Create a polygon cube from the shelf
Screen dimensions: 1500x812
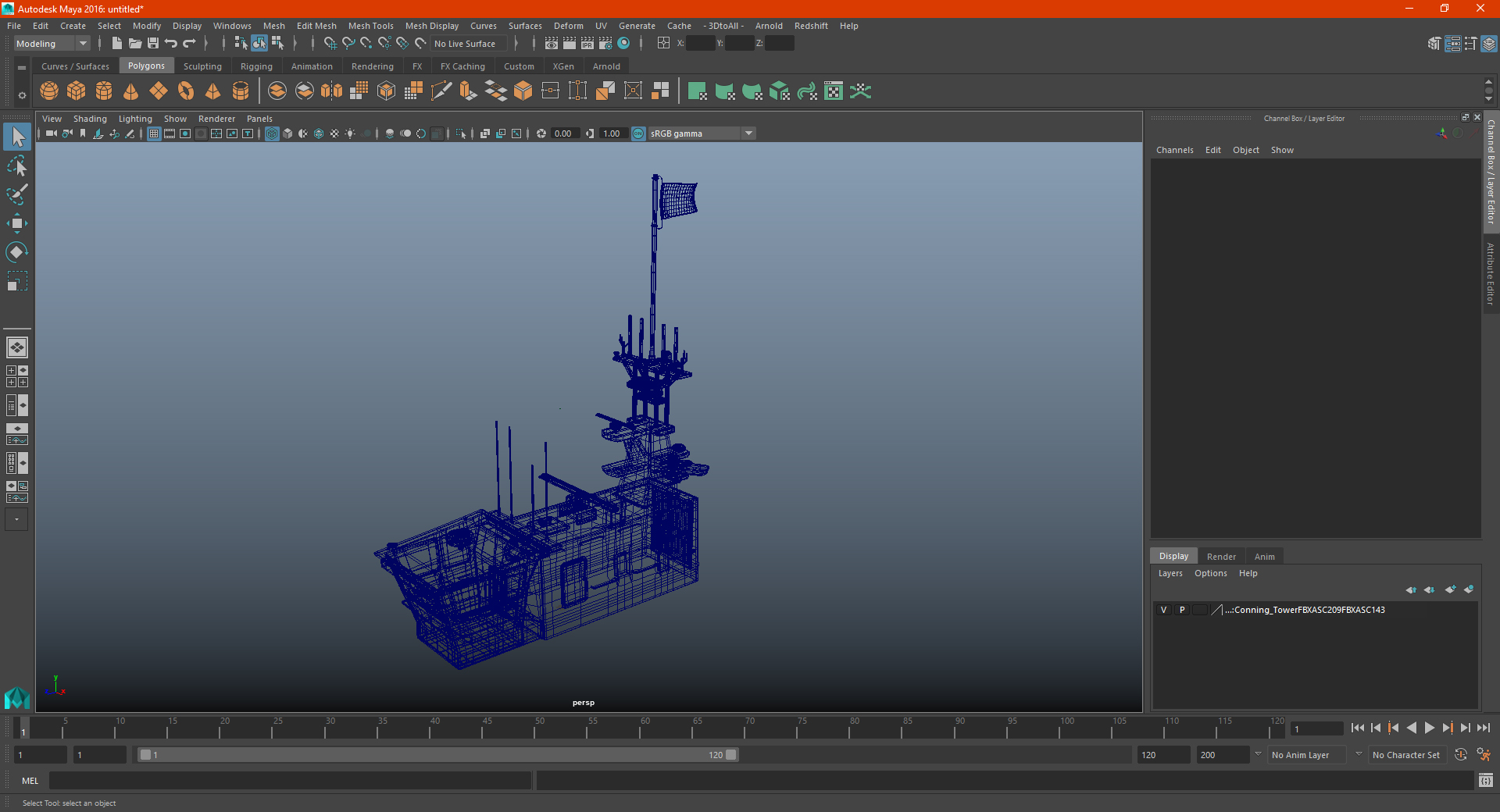[77, 91]
